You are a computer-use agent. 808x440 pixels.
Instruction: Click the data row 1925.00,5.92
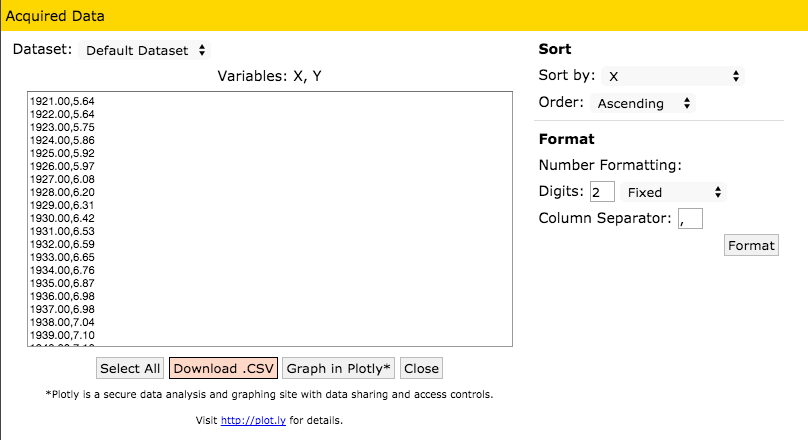click(x=62, y=153)
